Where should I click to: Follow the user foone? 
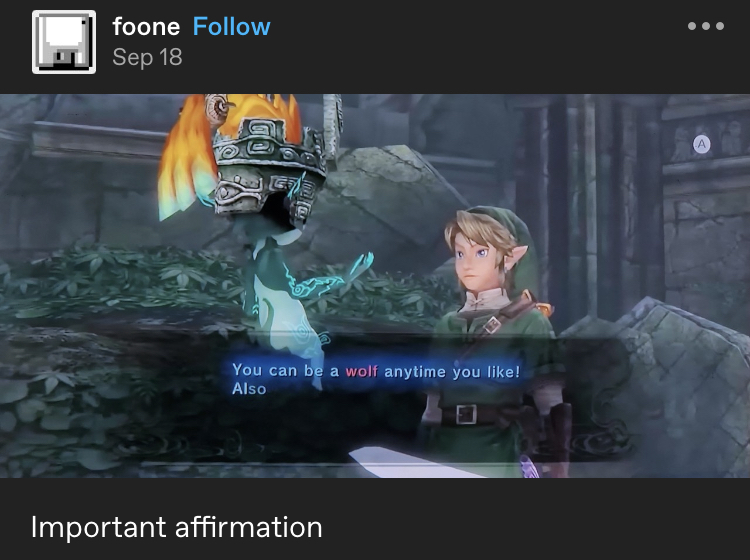232,26
